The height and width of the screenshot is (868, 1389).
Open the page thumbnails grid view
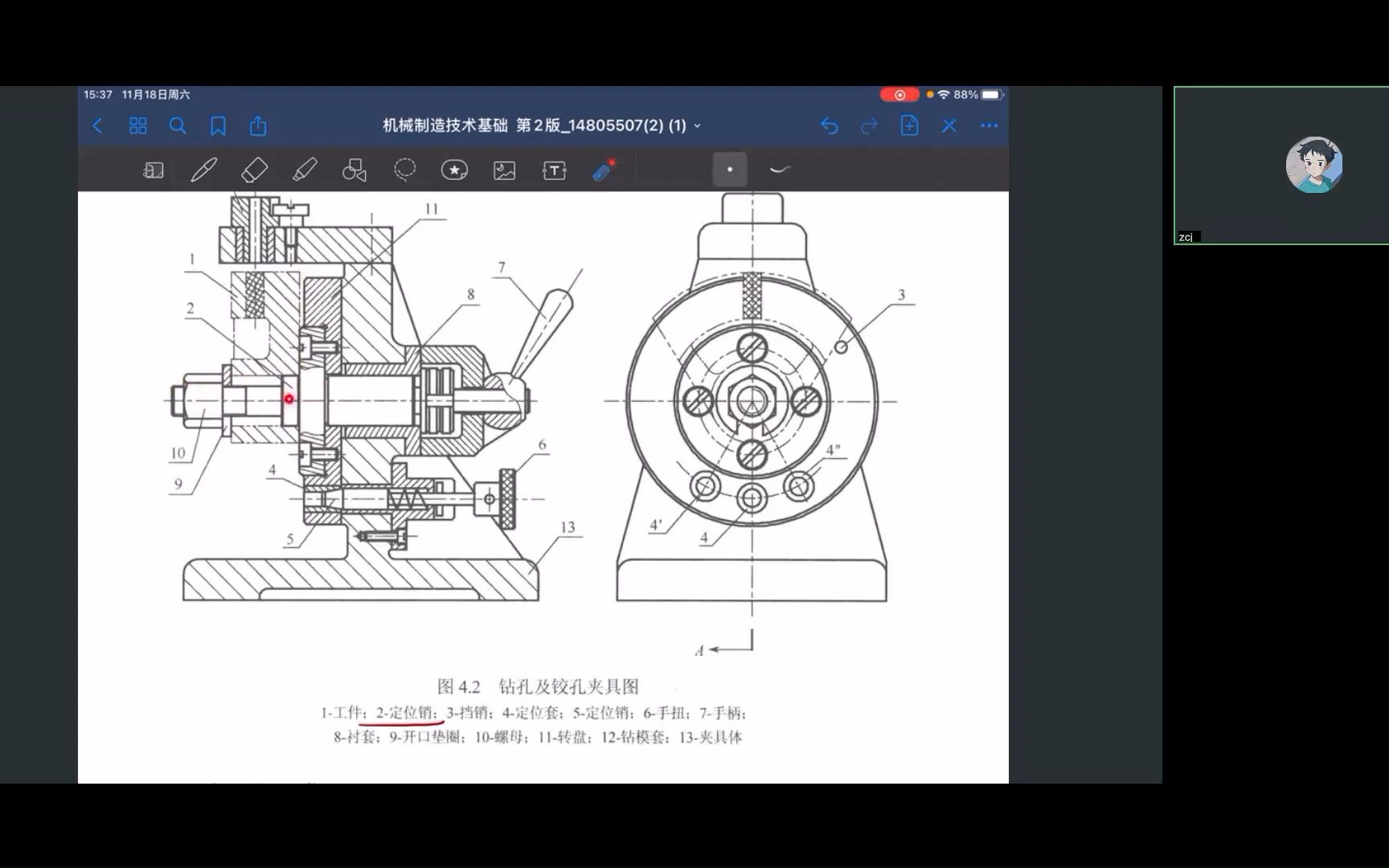[x=138, y=125]
